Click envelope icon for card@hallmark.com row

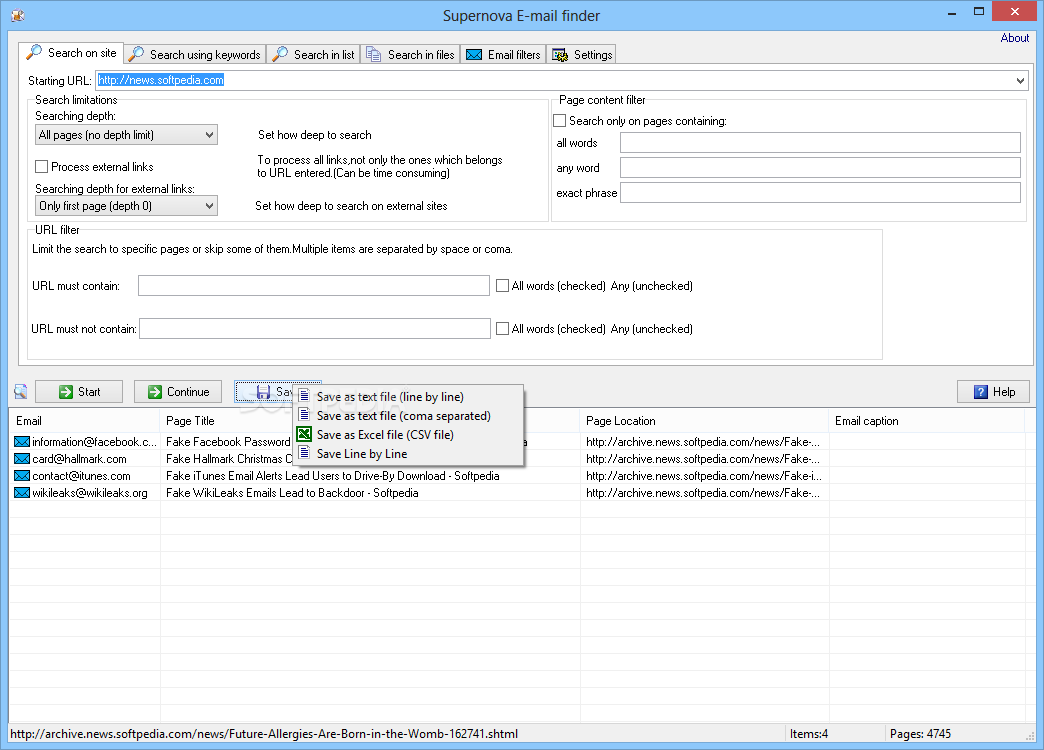click(22, 459)
